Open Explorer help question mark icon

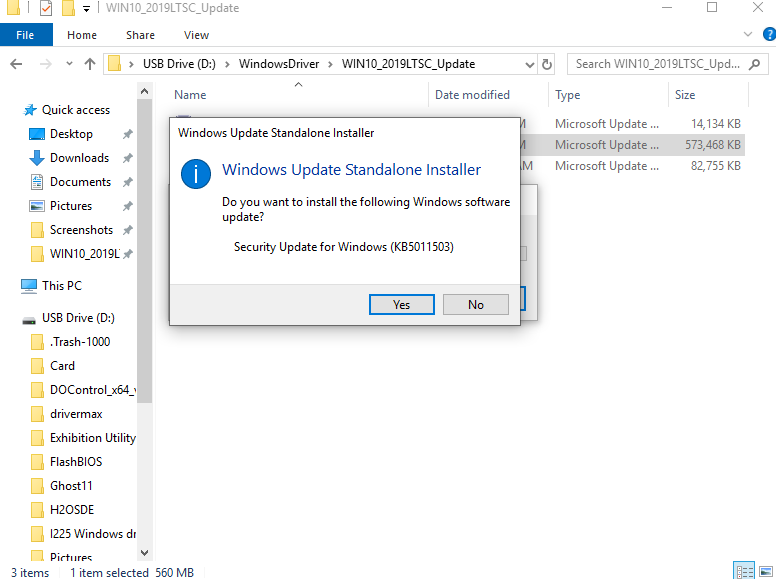[769, 34]
